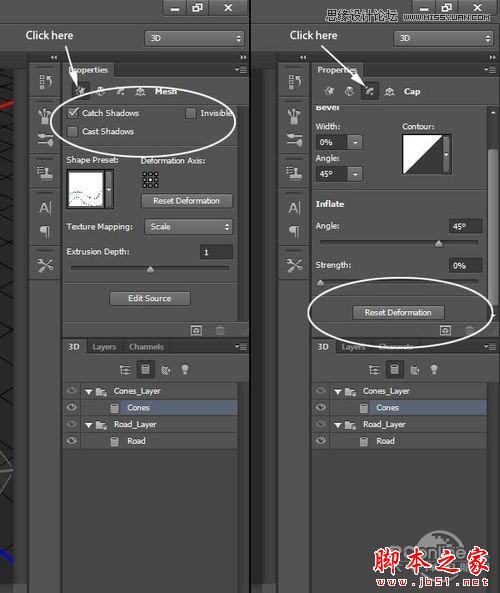Click the Edit Source button

150,298
